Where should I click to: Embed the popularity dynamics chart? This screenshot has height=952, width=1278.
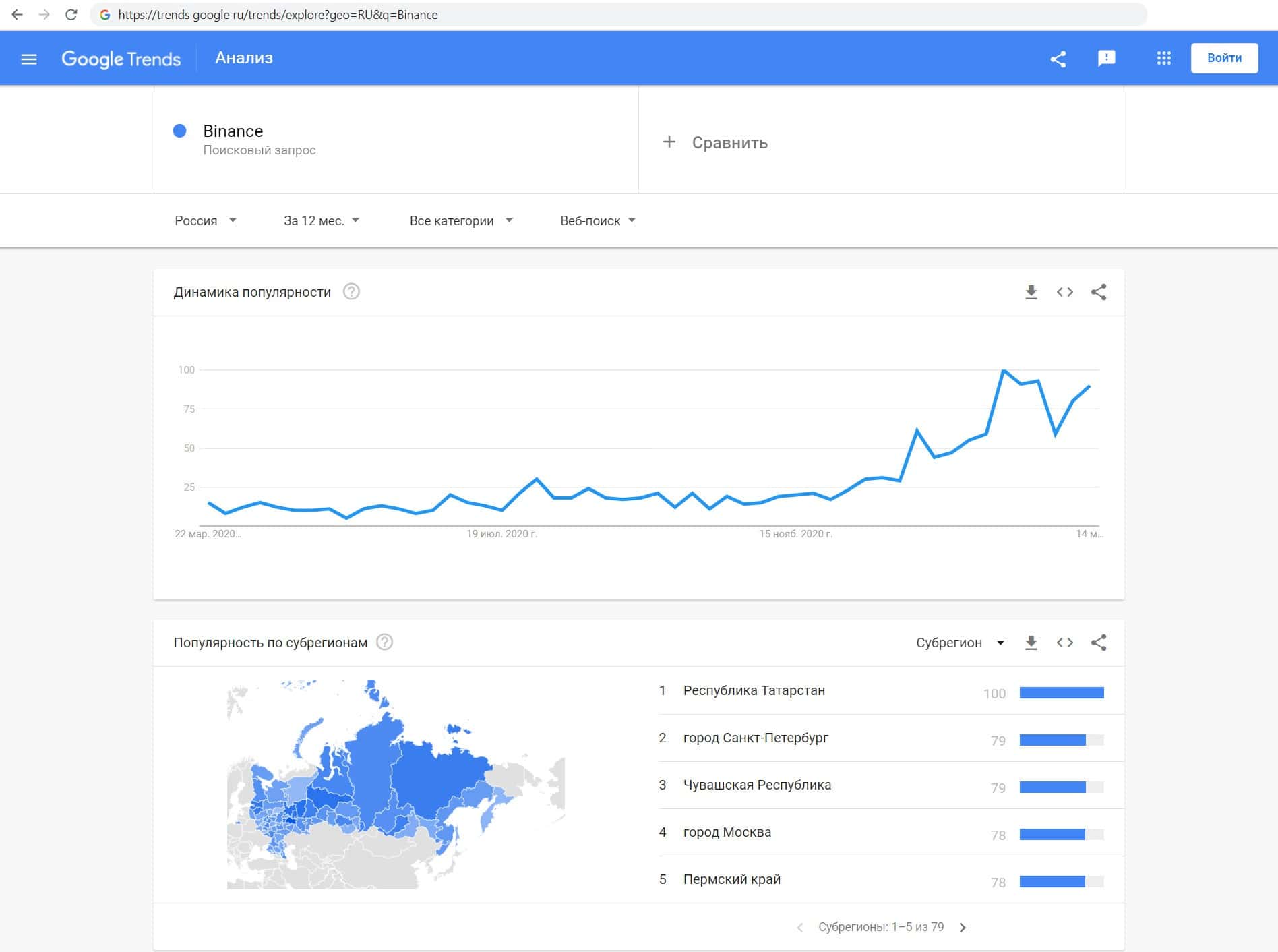click(x=1064, y=292)
